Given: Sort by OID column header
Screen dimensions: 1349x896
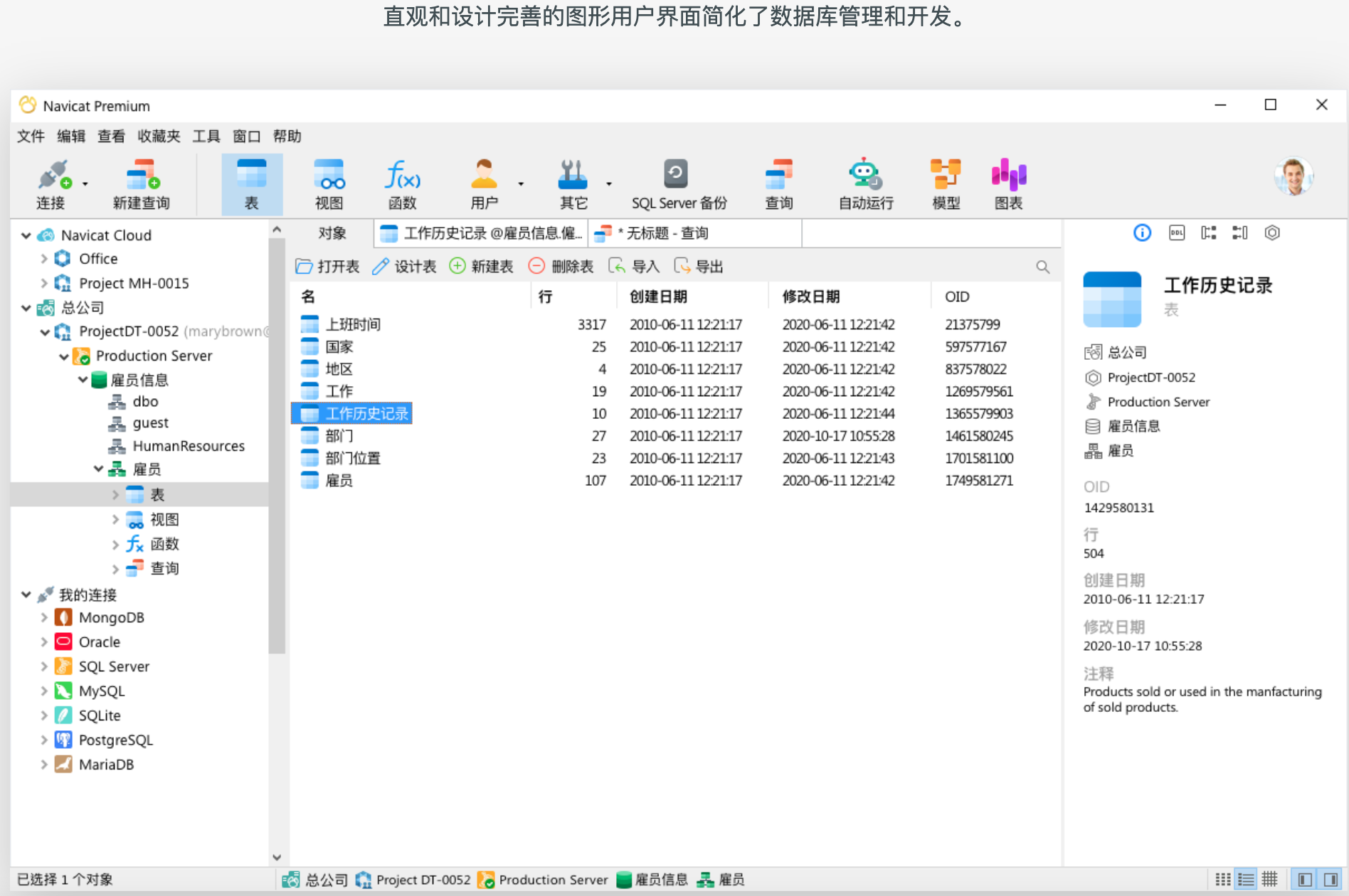Looking at the screenshot, I should coord(995,297).
